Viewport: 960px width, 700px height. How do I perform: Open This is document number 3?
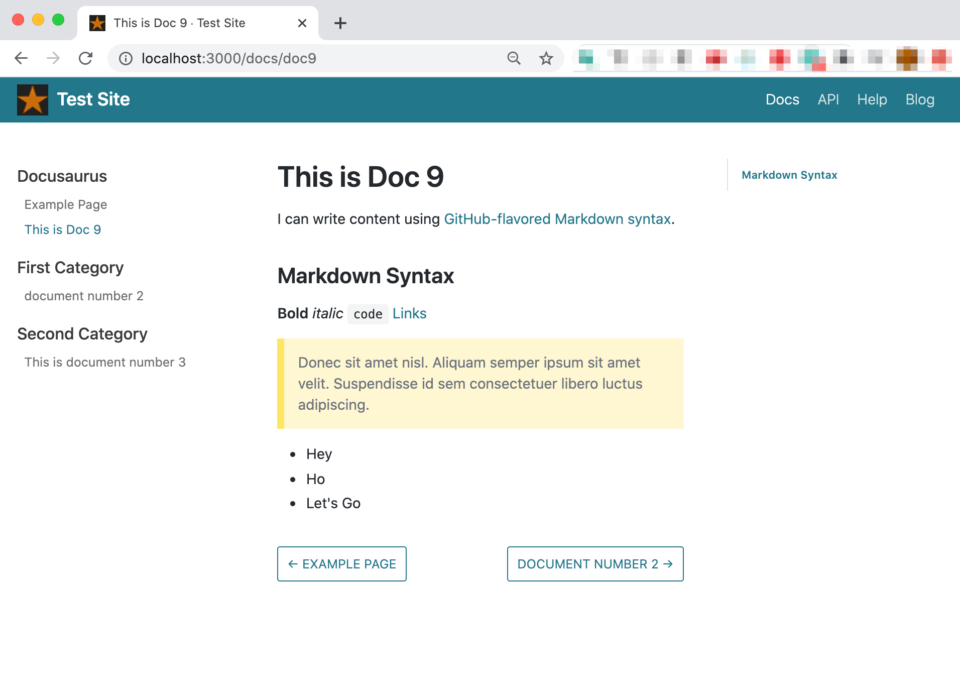click(x=104, y=362)
